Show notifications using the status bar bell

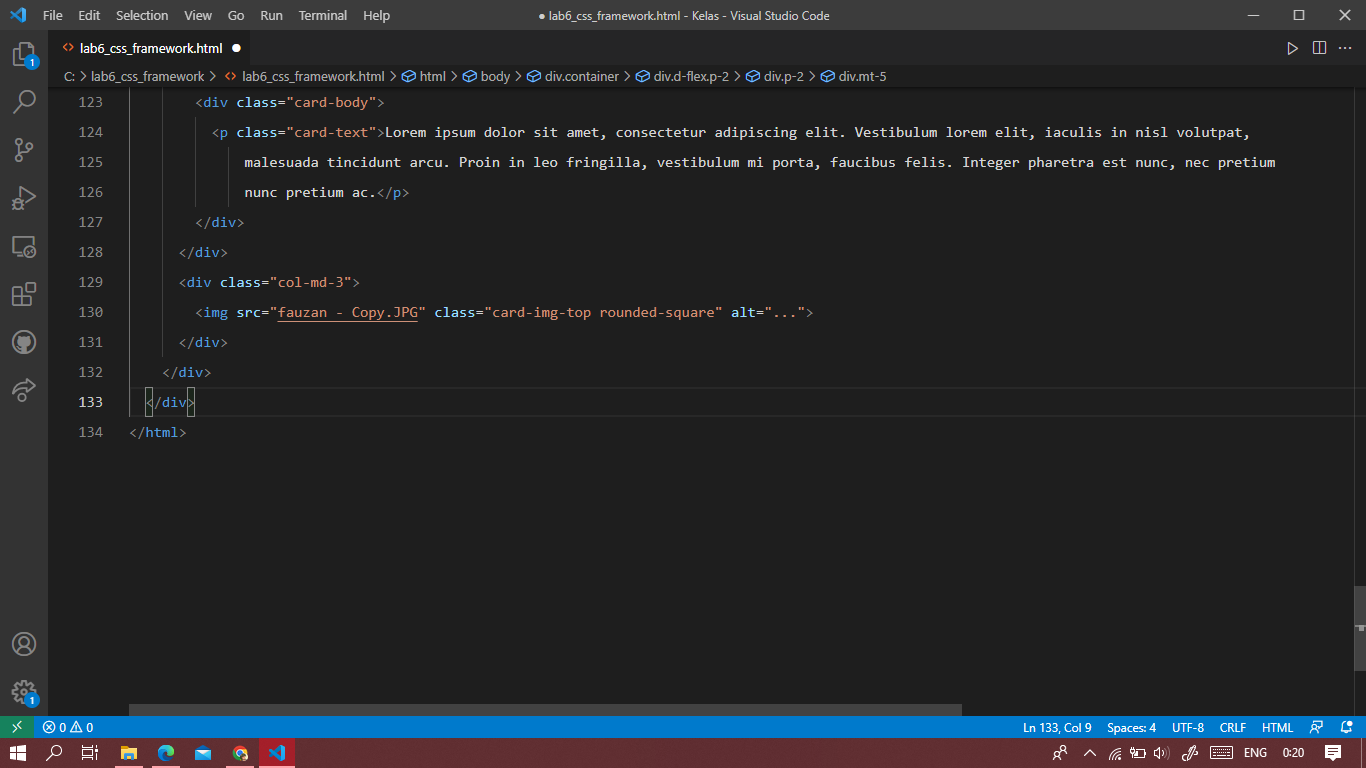1347,727
